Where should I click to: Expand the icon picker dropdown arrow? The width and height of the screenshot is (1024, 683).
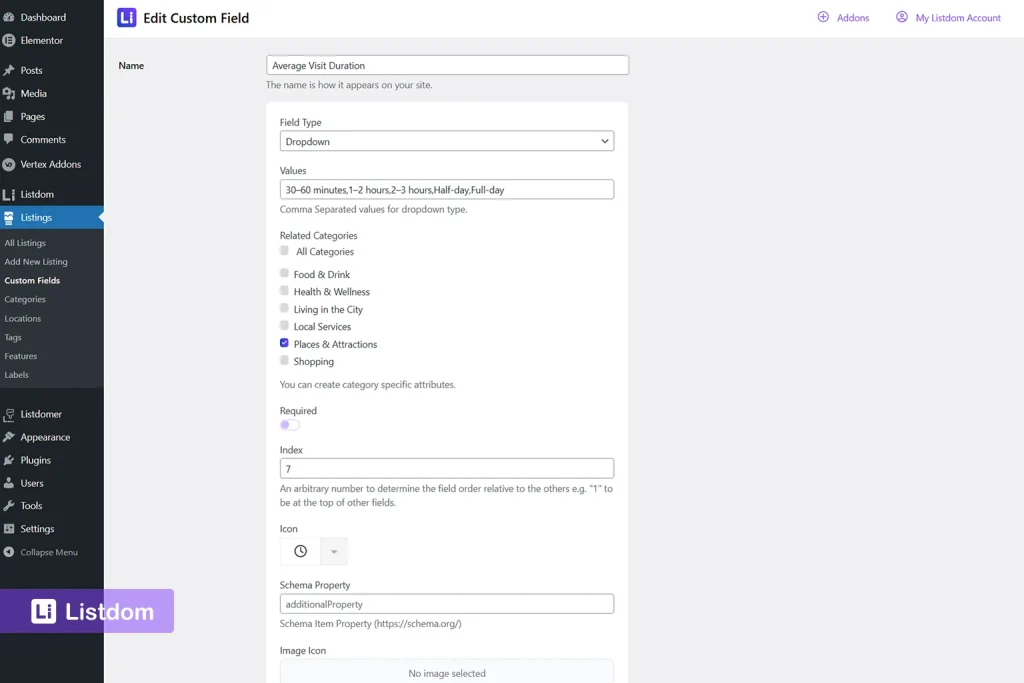334,551
